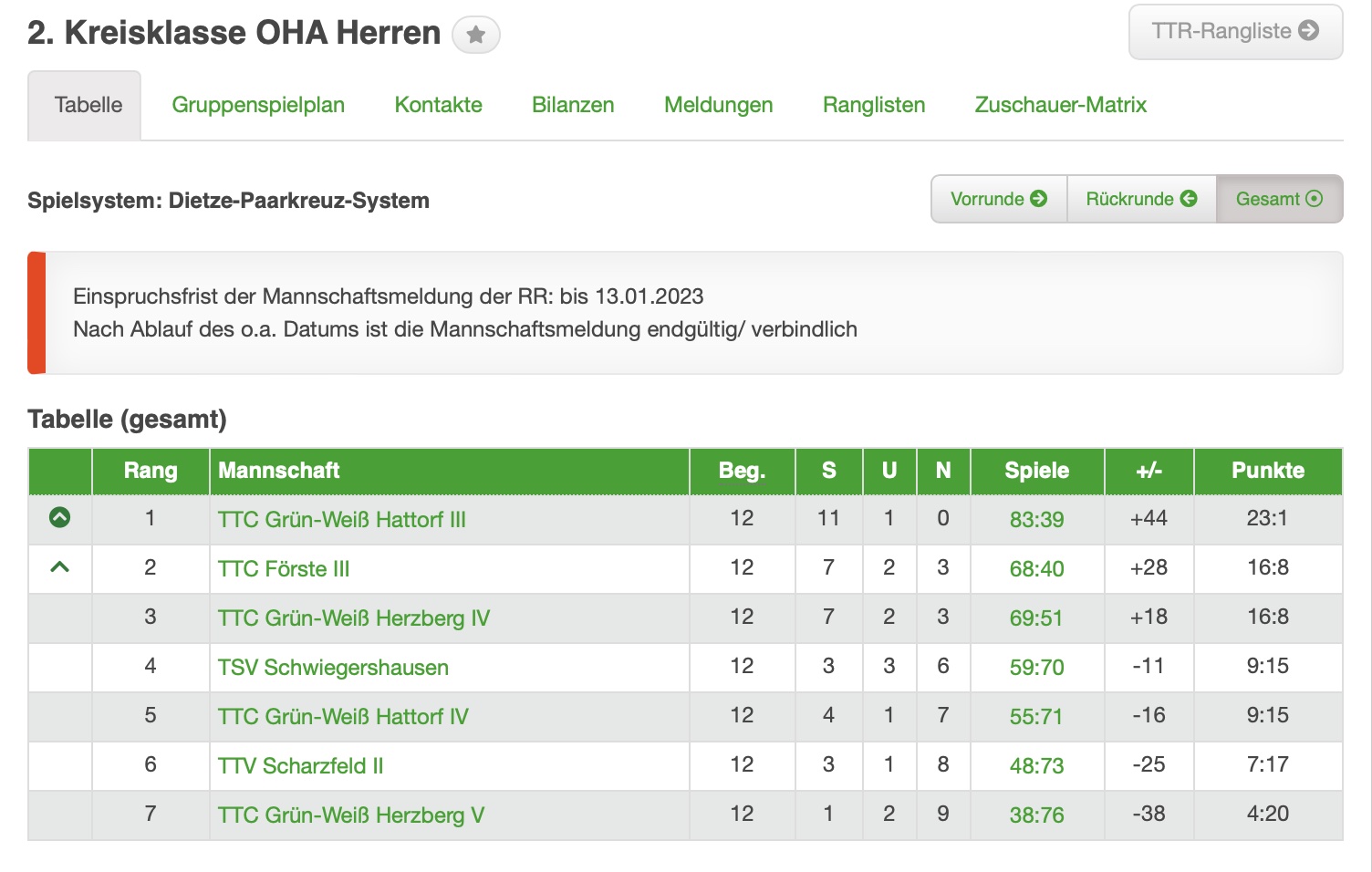This screenshot has width=1372, height=872.
Task: Select the Gesamt table view
Action: [1278, 199]
